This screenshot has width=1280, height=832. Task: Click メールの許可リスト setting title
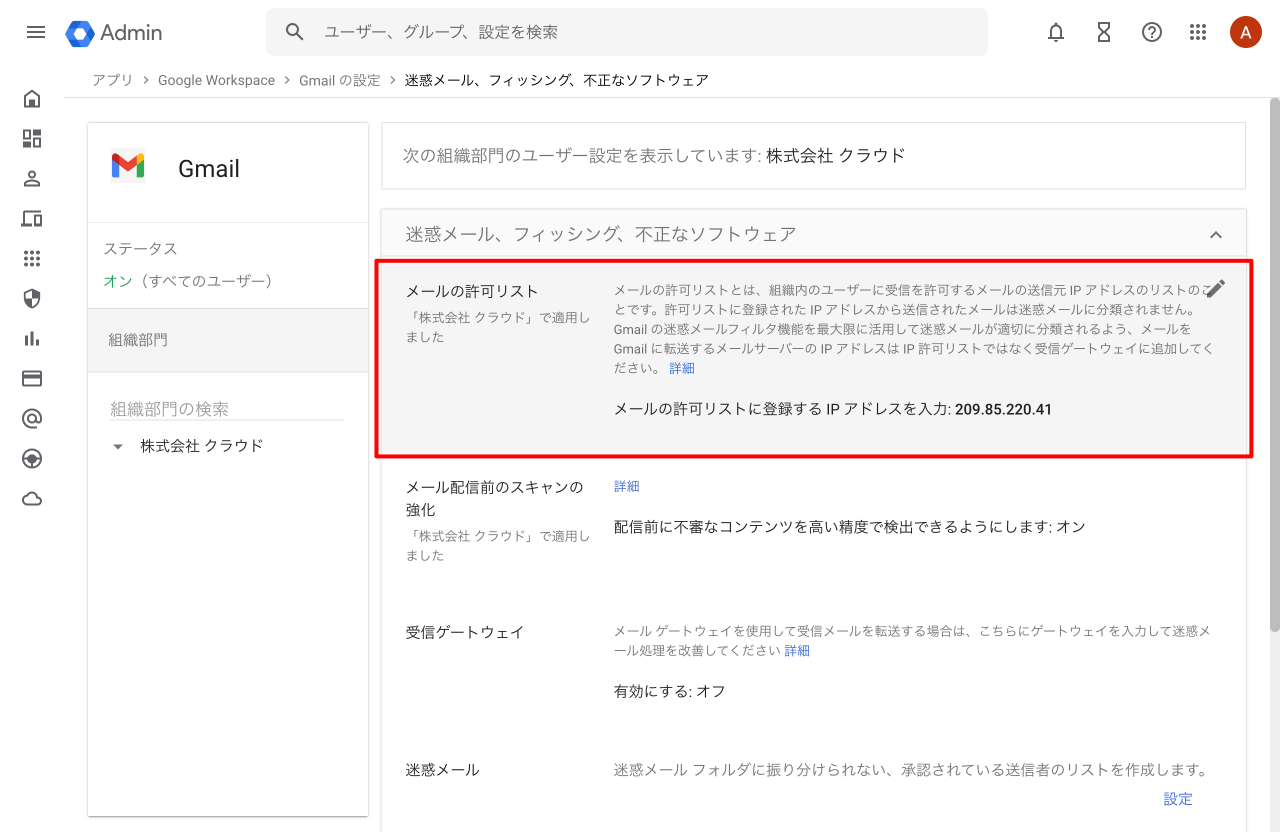click(x=472, y=291)
